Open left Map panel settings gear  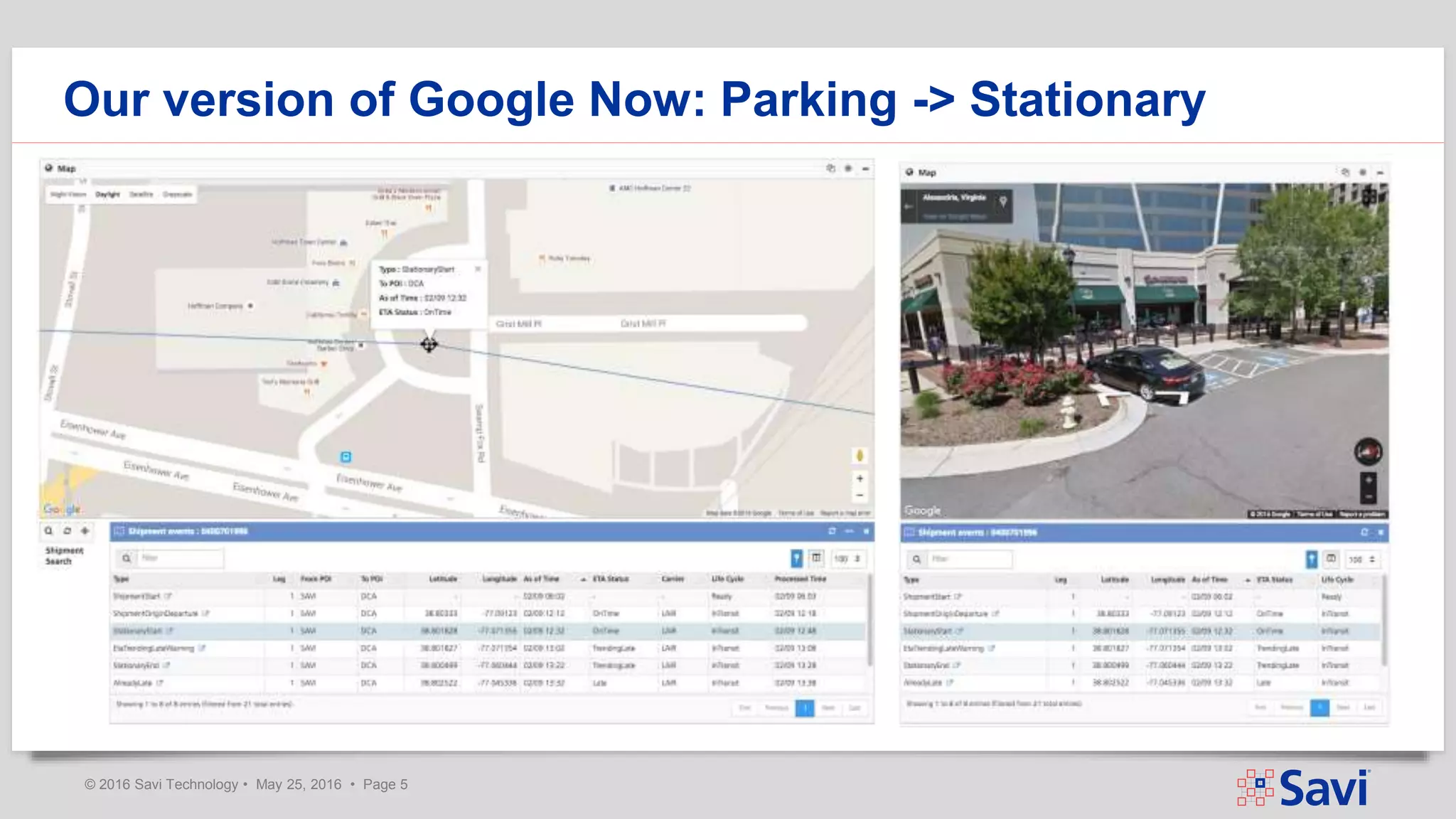[848, 168]
